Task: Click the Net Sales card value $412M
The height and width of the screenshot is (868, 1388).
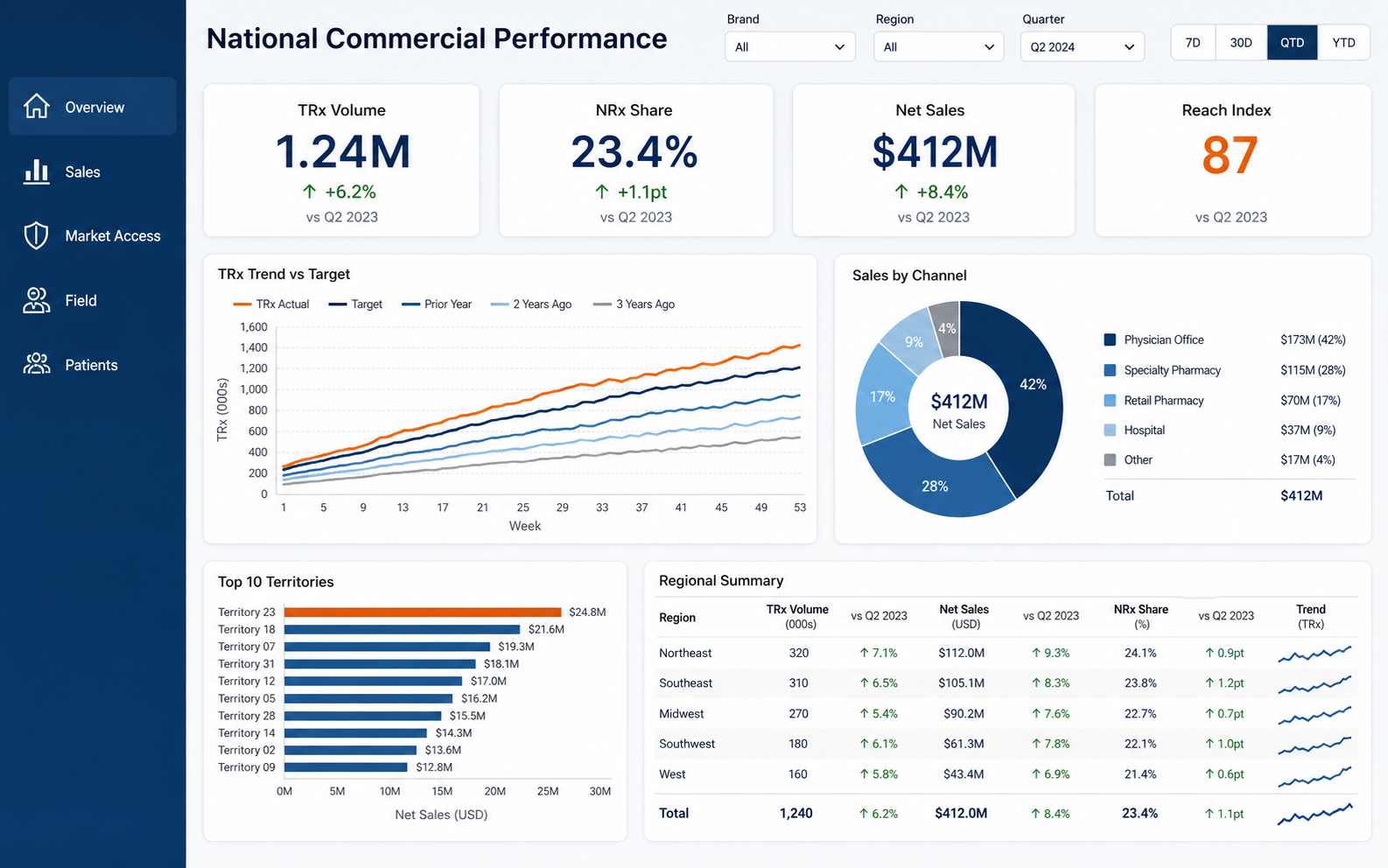Action: tap(935, 151)
